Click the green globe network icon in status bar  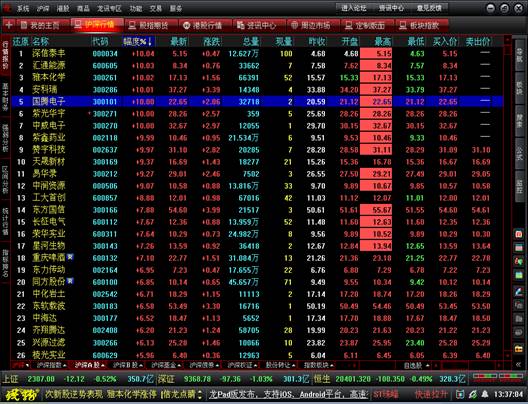point(473,394)
